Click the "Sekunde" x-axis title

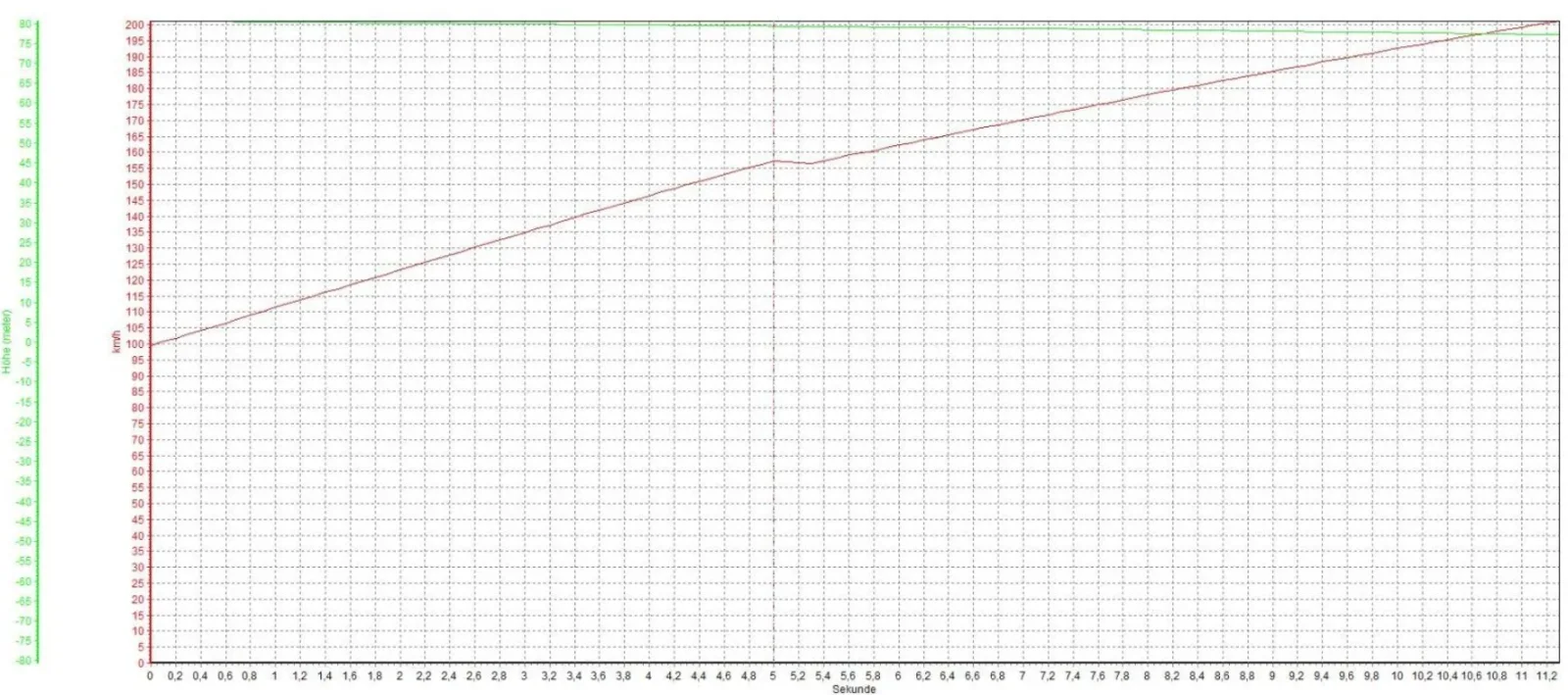(853, 689)
